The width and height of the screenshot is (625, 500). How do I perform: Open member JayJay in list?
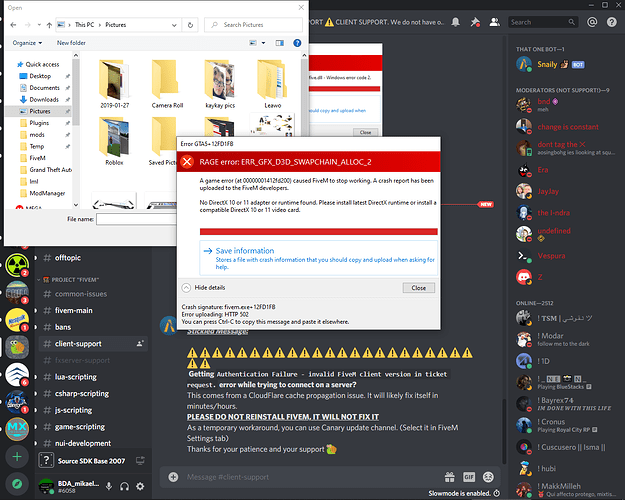(x=548, y=191)
